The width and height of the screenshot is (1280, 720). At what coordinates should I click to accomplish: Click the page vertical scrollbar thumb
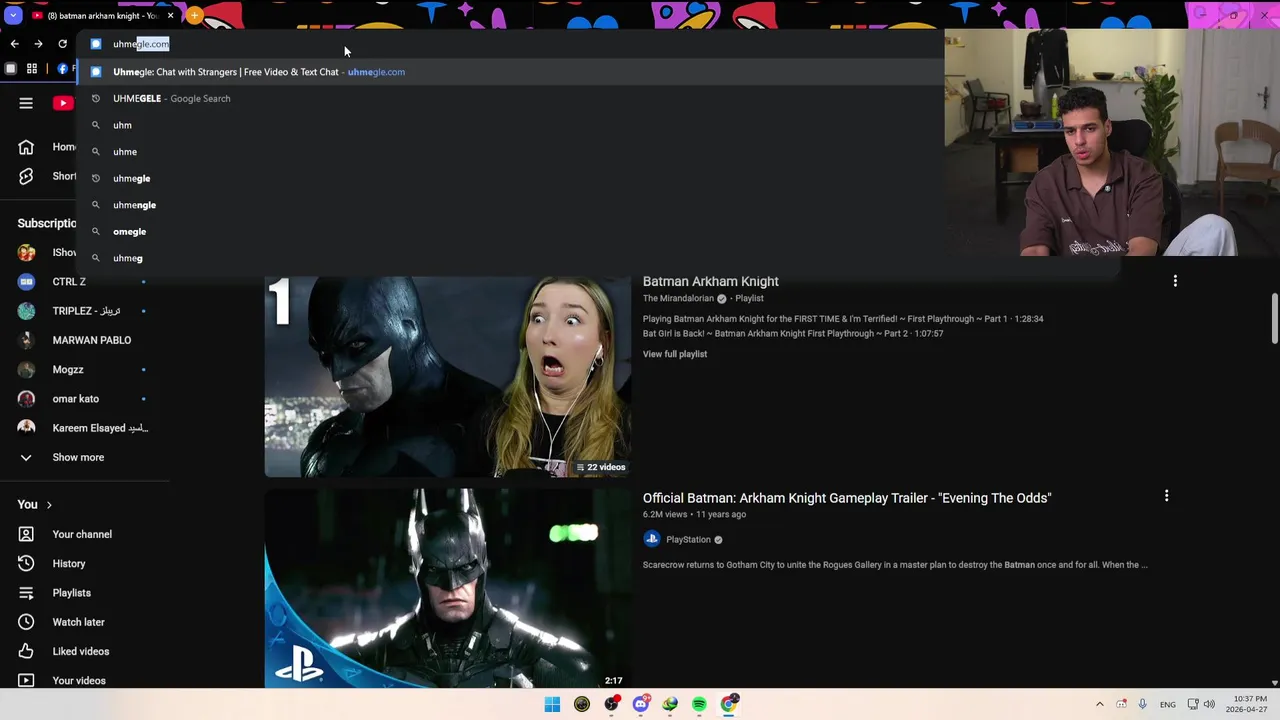coord(1275,318)
